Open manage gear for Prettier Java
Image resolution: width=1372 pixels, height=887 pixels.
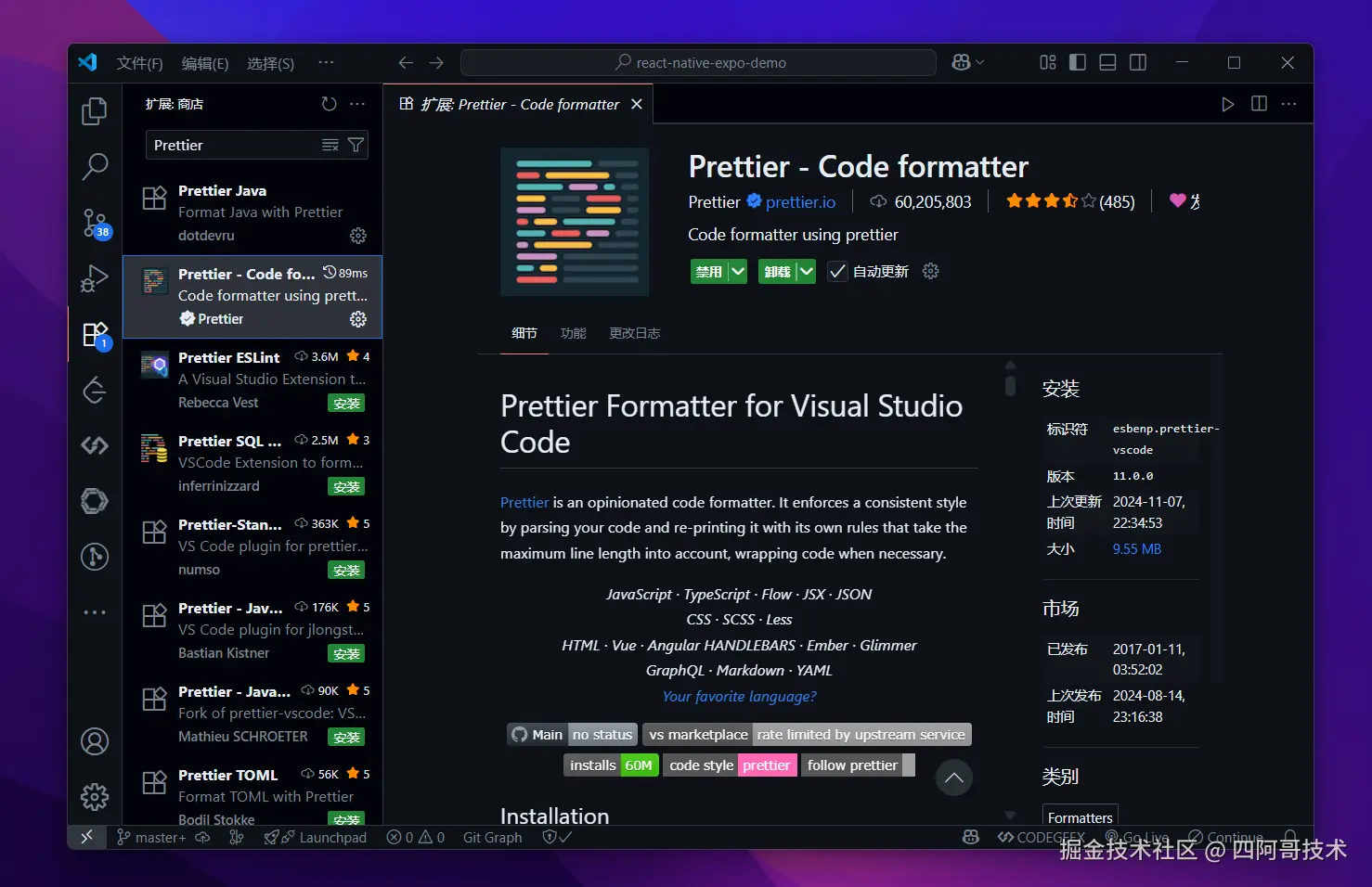[x=358, y=236]
